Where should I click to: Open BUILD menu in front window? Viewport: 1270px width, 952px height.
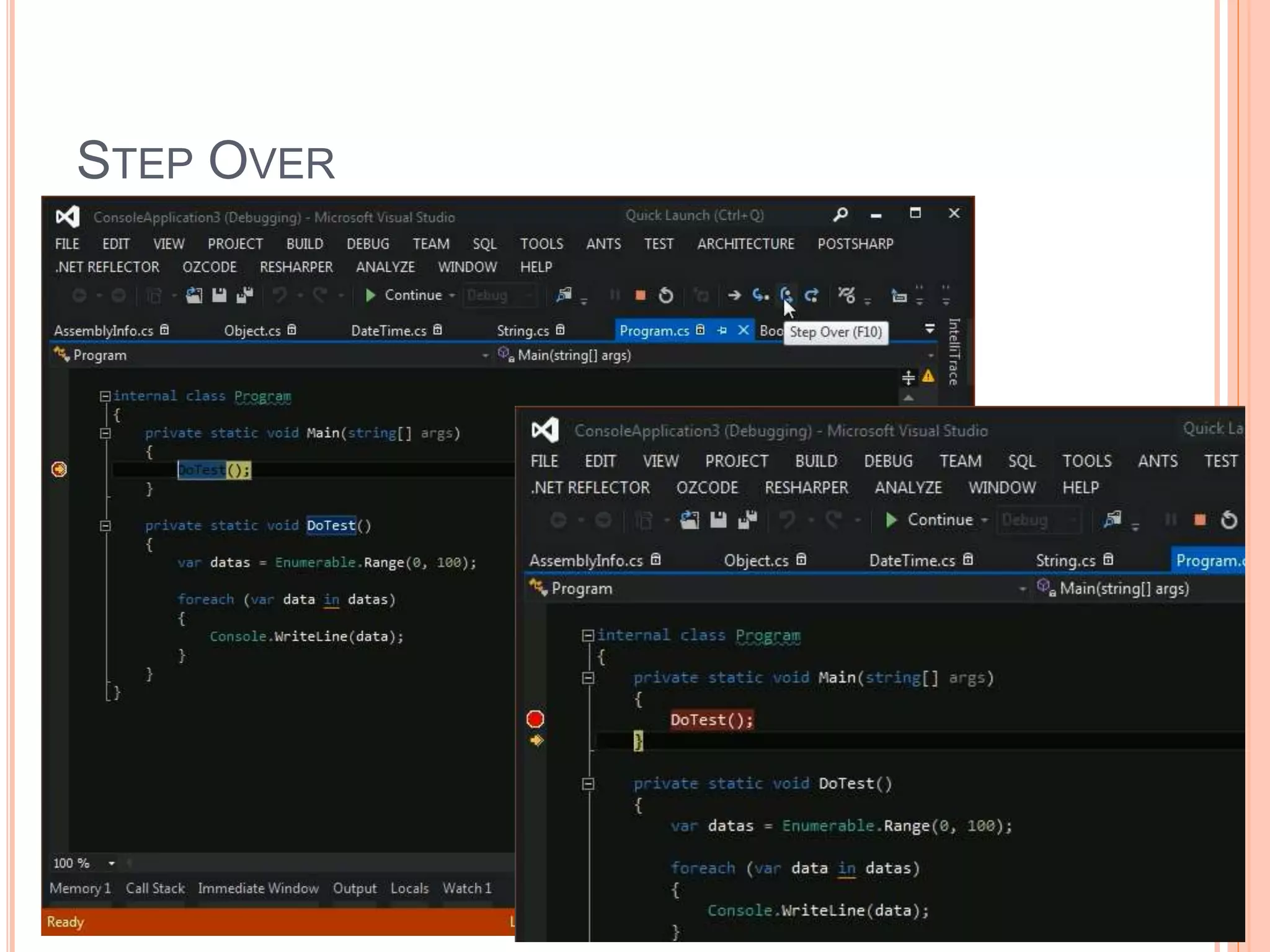coord(816,461)
